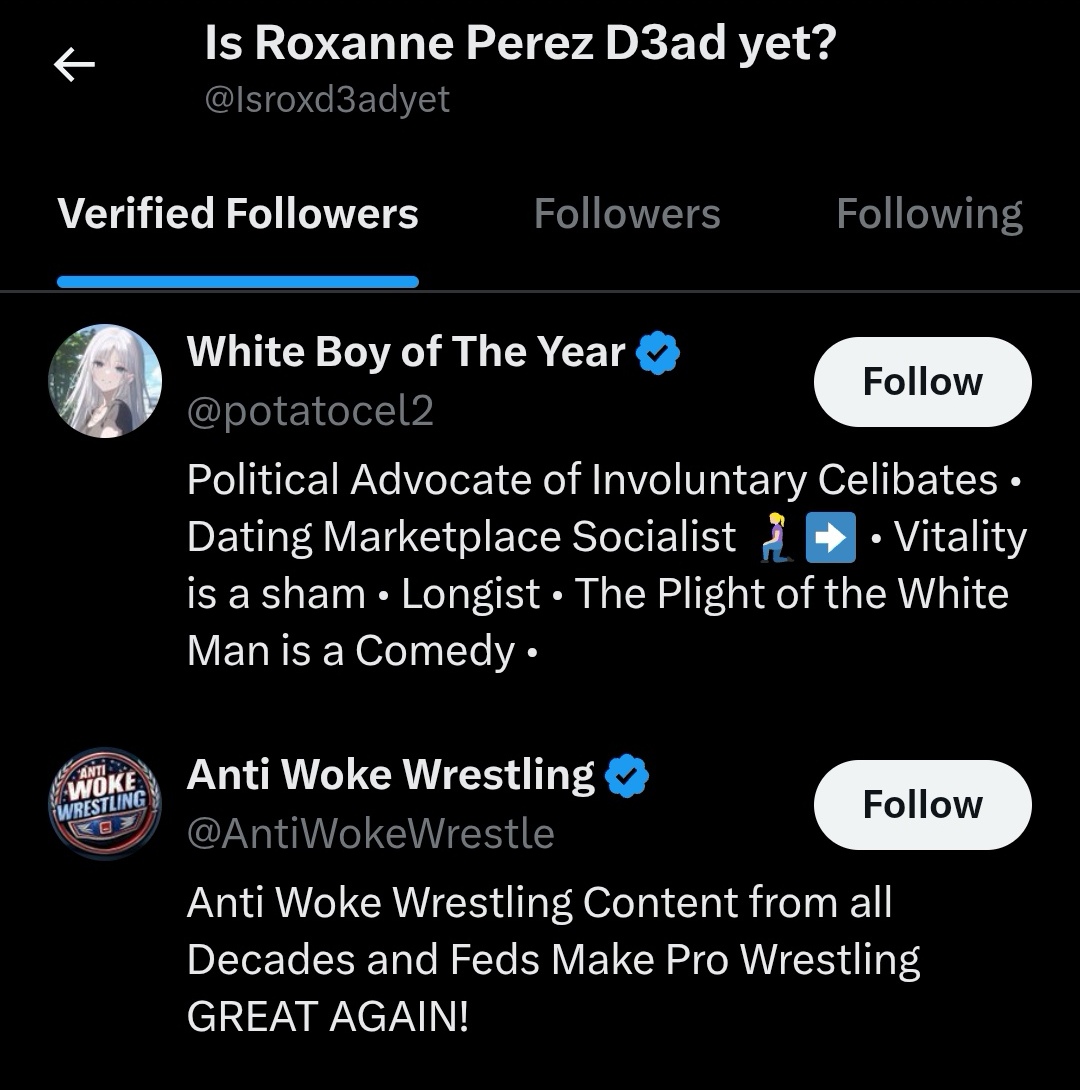Click verified badge beside Anti Woke Wrestling
This screenshot has height=1090, width=1080.
pos(628,776)
